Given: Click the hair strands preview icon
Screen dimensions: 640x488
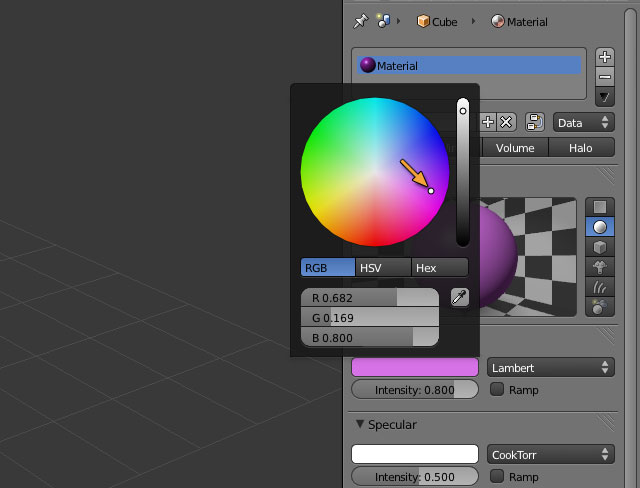Looking at the screenshot, I should coord(600,287).
